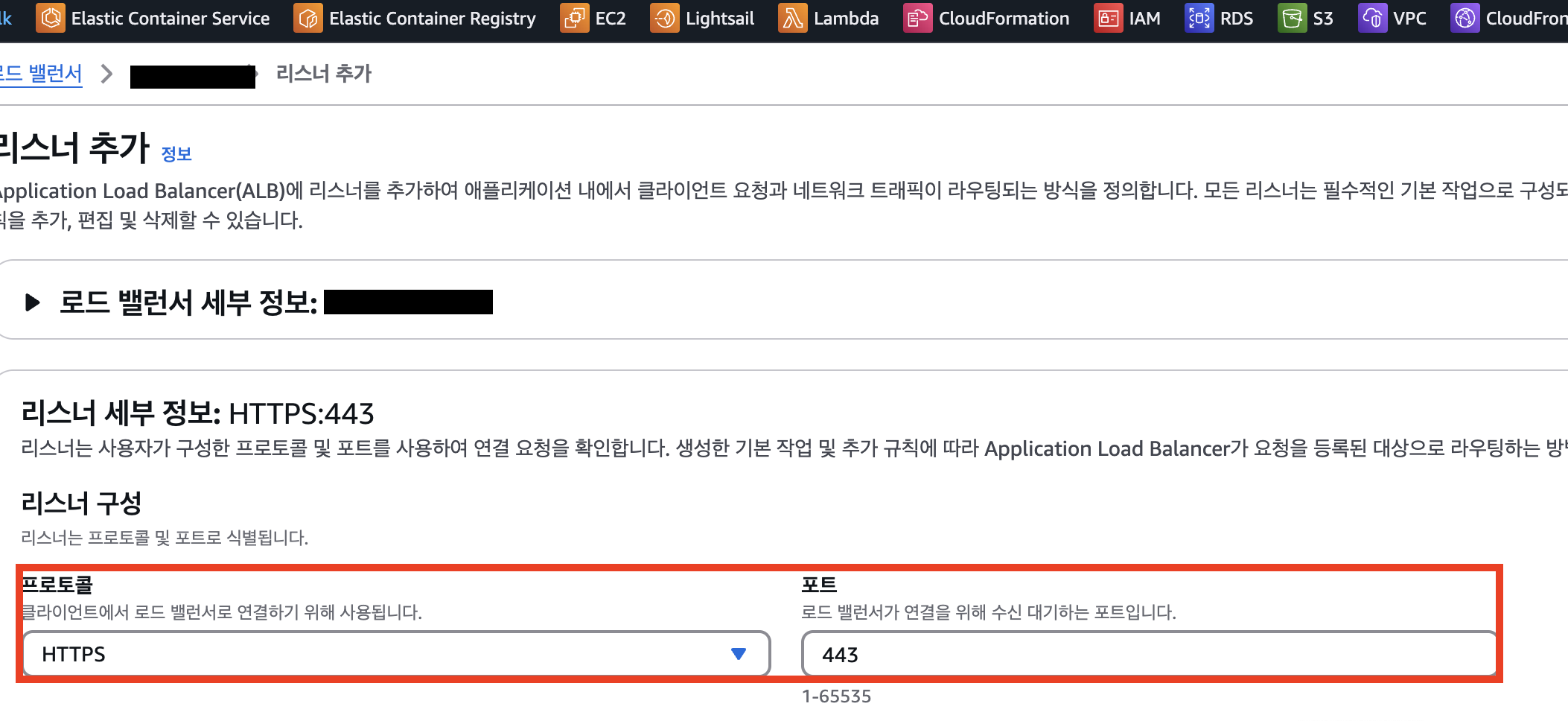
Task: Click the Lambda service icon
Action: tap(793, 18)
